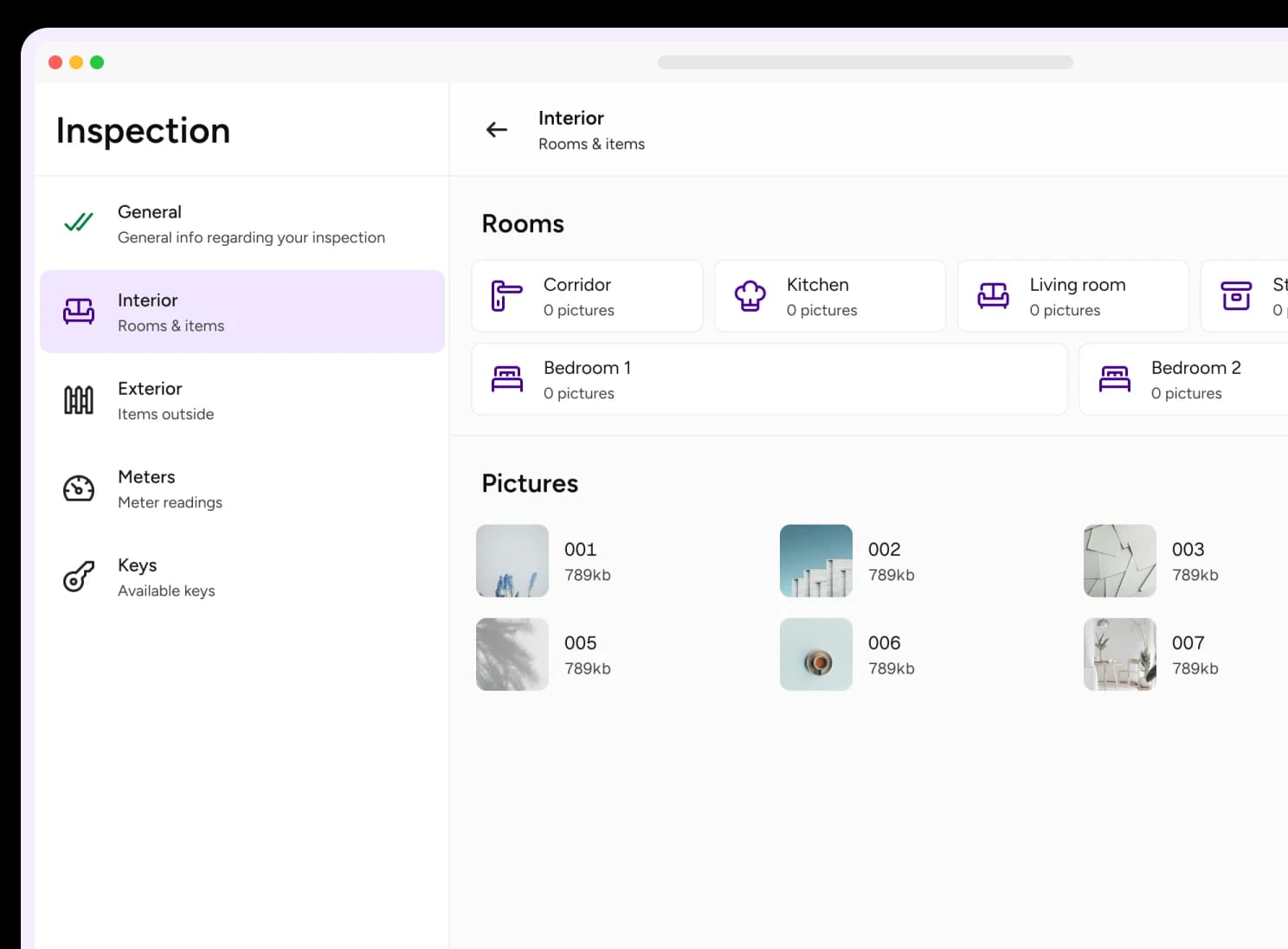Click the Kitchen chef-hat icon
Viewport: 1288px width, 949px height.
pyautogui.click(x=749, y=295)
